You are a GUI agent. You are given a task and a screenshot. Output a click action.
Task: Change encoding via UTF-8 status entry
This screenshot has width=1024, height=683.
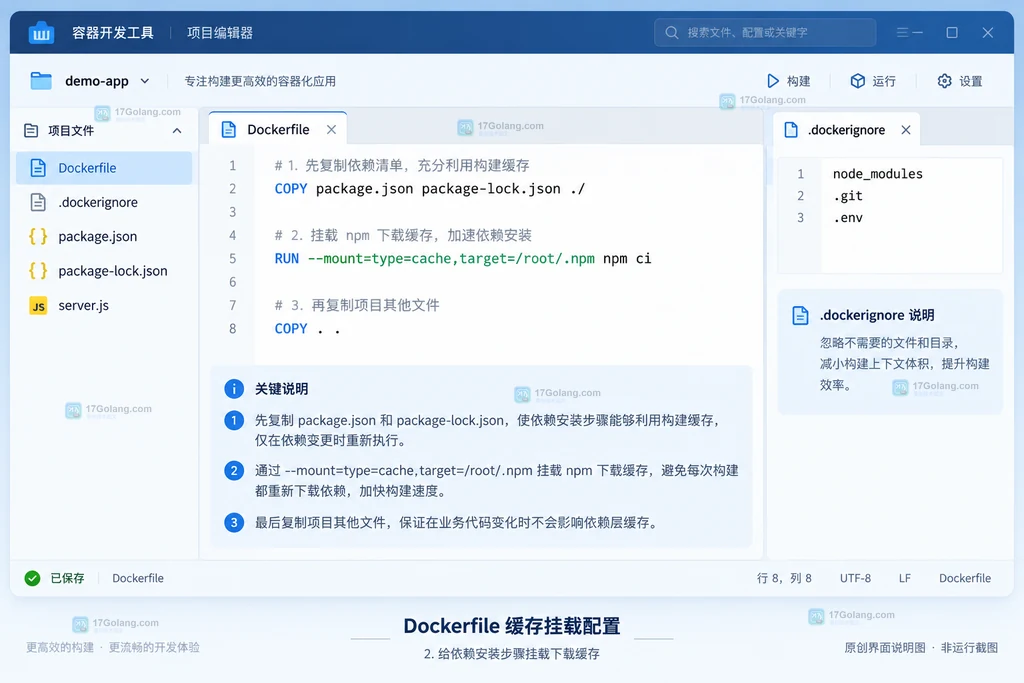point(855,578)
